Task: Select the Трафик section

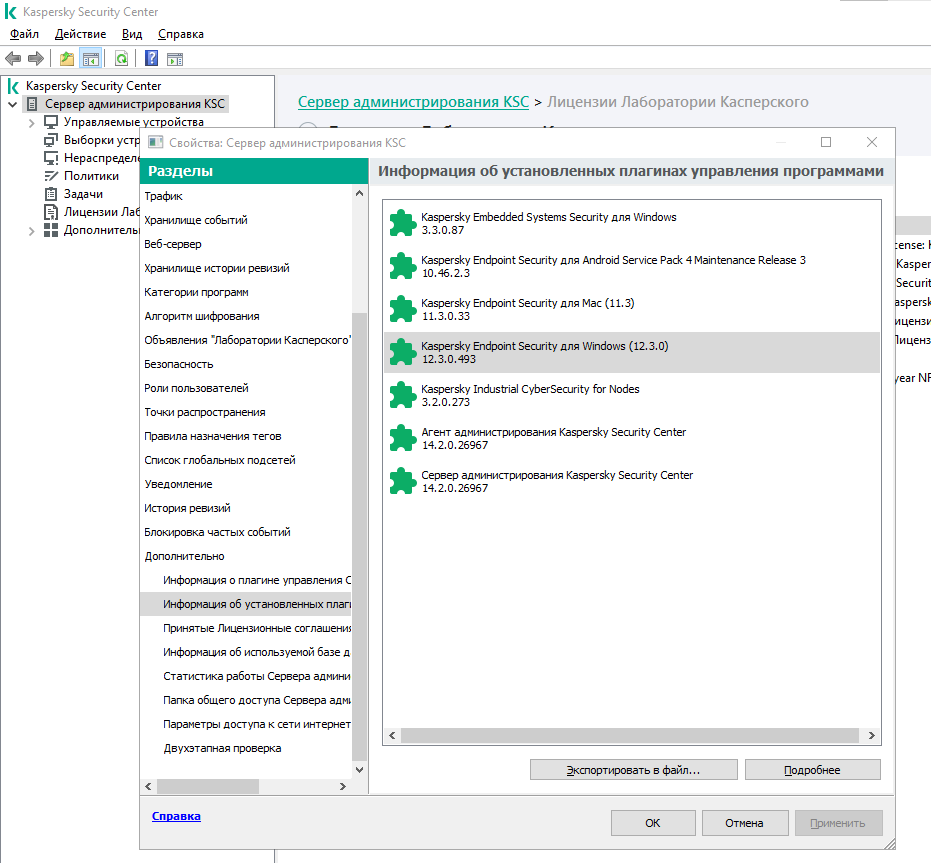Action: point(246,196)
